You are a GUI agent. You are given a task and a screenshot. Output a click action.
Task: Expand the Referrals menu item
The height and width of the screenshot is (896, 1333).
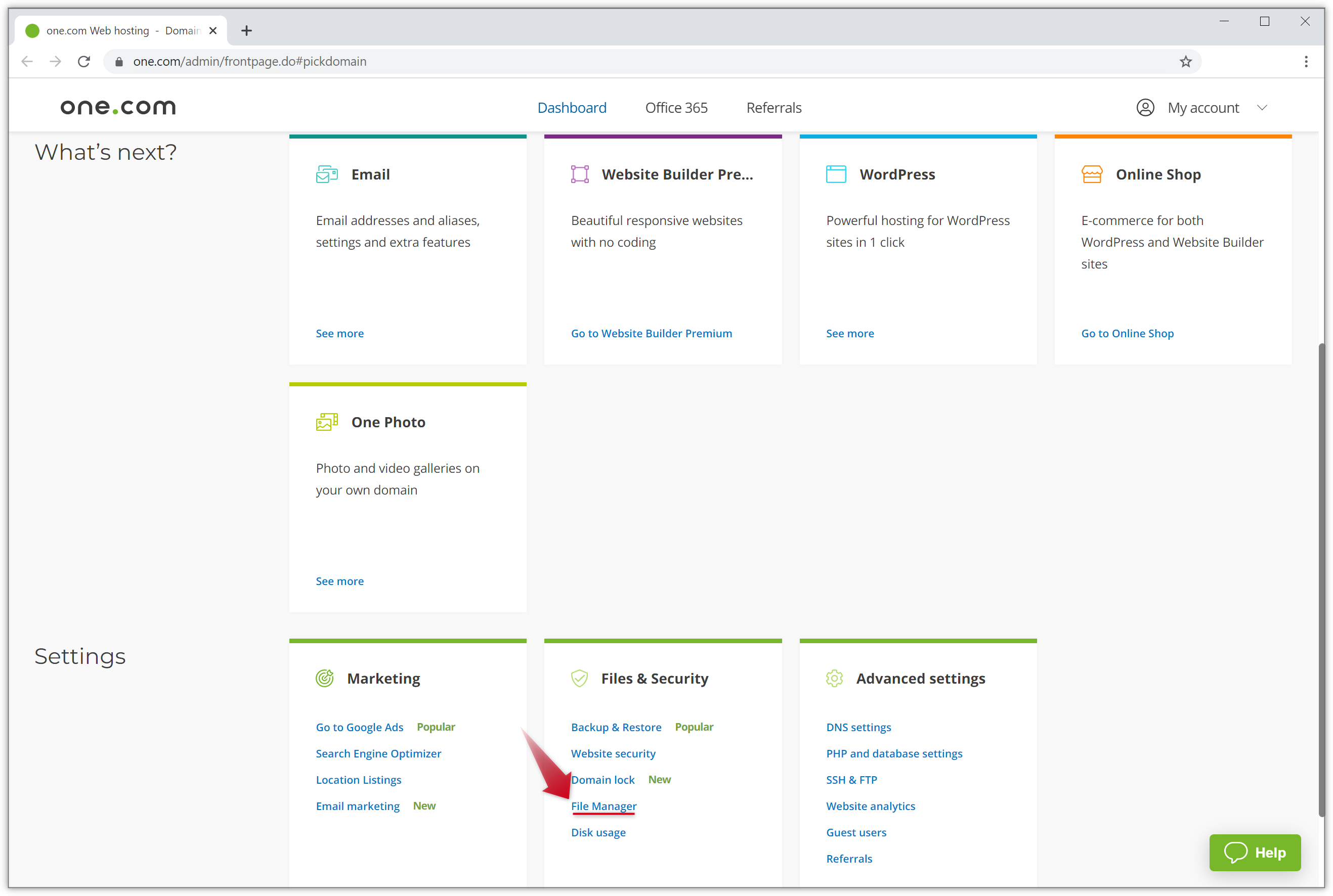click(774, 107)
